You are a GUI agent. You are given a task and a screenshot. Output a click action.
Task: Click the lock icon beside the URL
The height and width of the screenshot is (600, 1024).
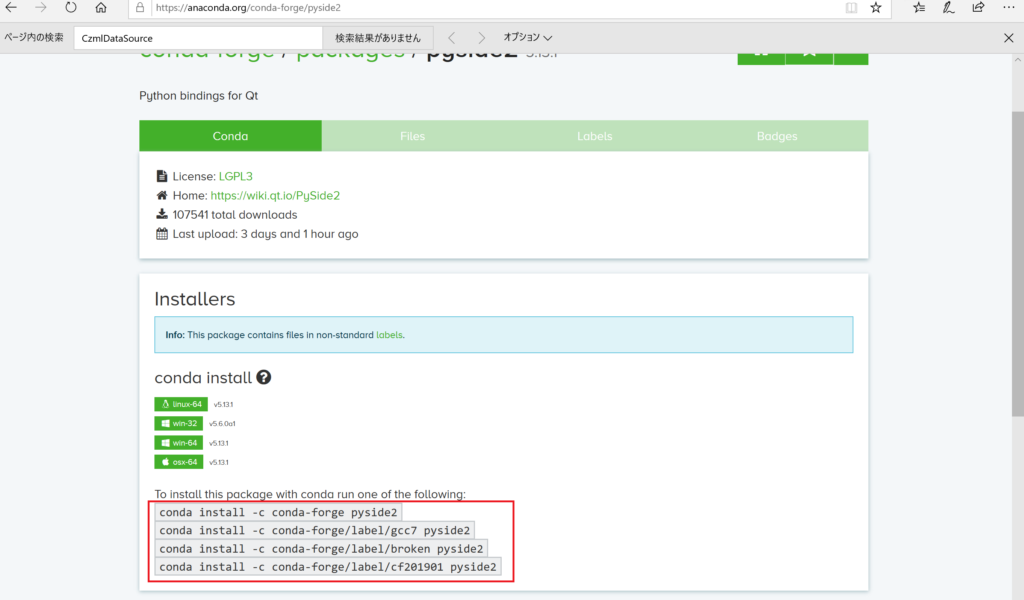pos(140,8)
